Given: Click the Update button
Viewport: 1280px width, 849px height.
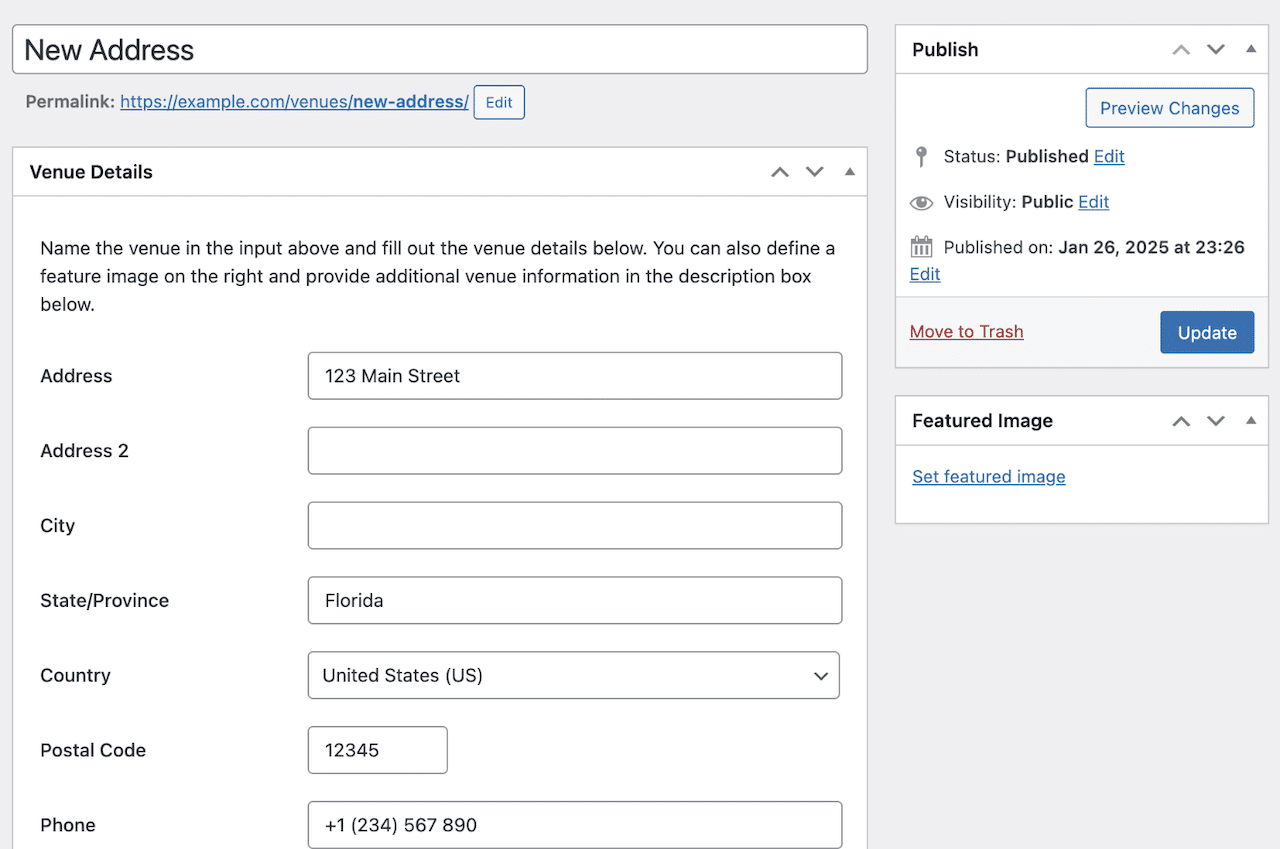Looking at the screenshot, I should tap(1206, 333).
